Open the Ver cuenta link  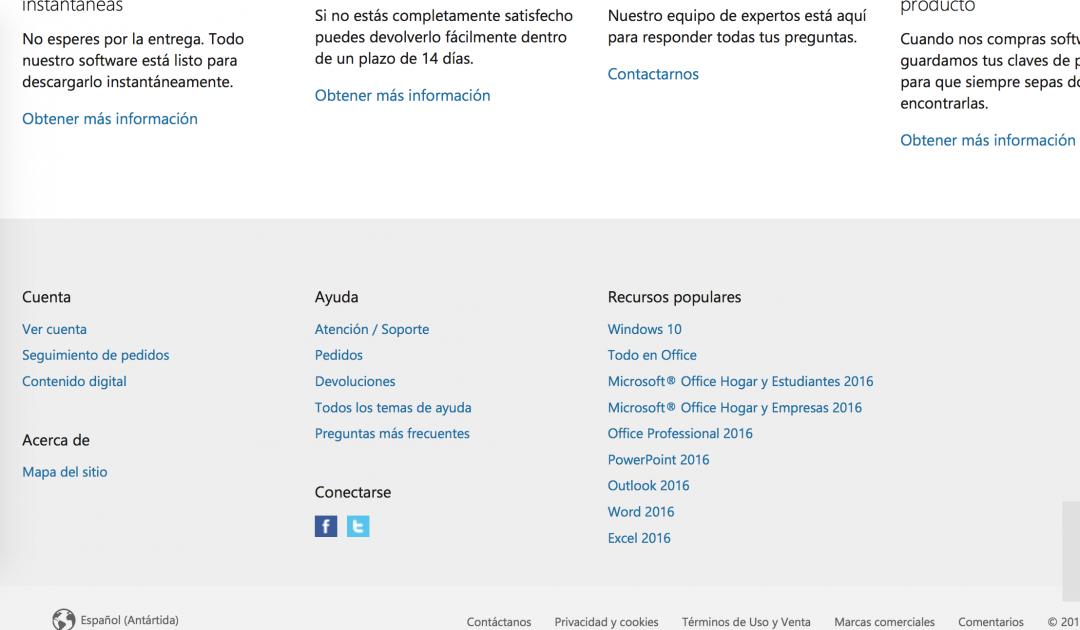point(54,329)
